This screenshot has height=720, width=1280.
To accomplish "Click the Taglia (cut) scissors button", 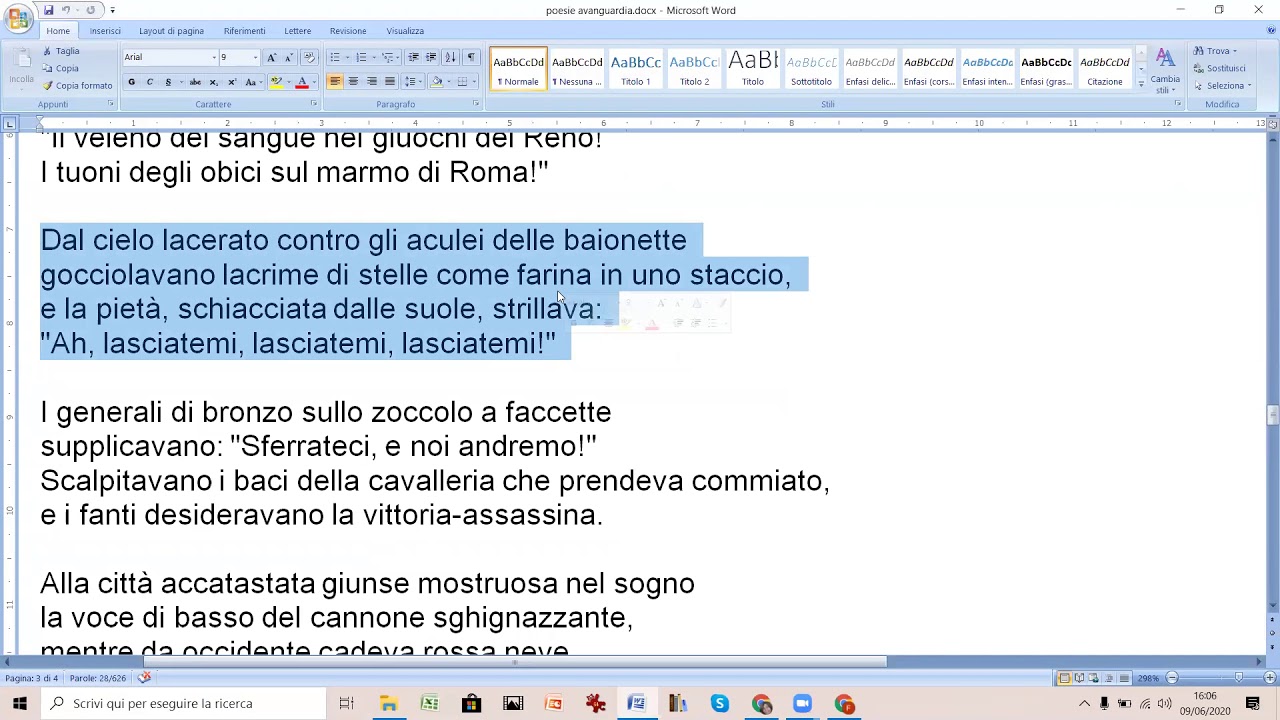I will pyautogui.click(x=60, y=51).
